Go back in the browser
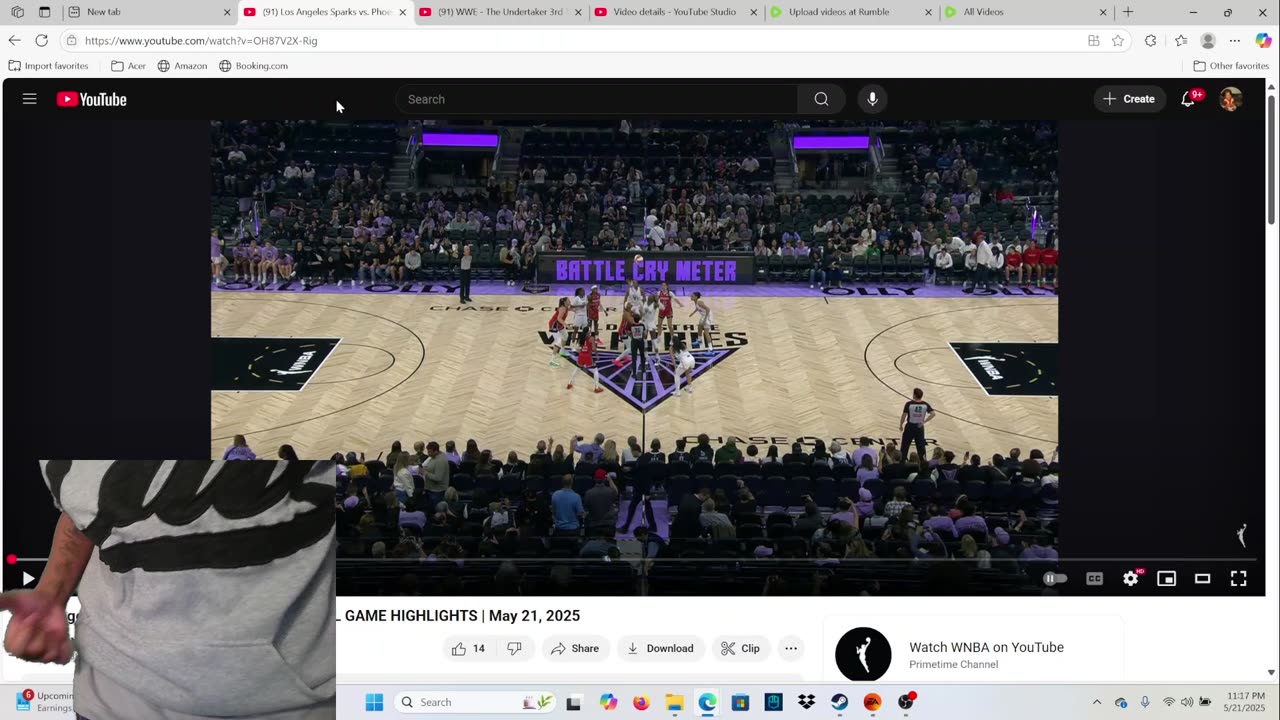The width and height of the screenshot is (1280, 720). [14, 40]
